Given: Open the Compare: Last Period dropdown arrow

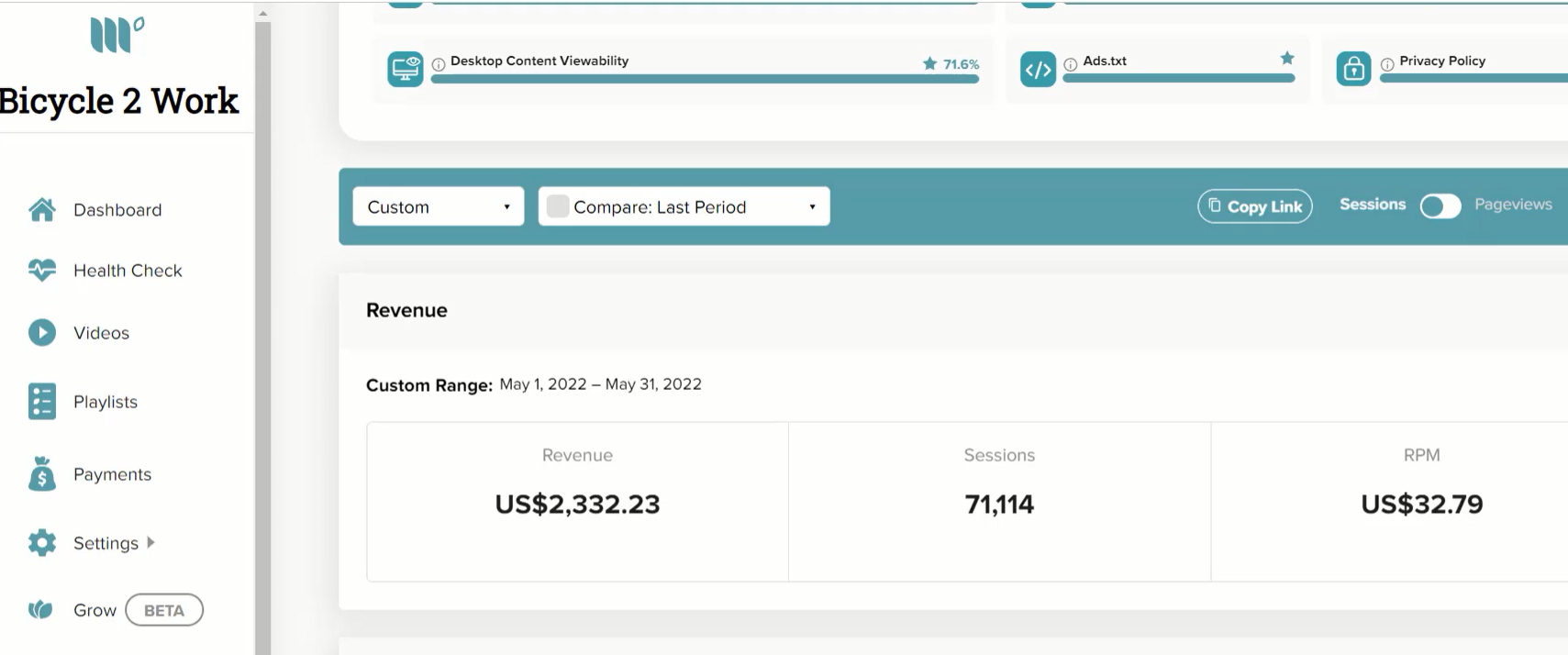Looking at the screenshot, I should pyautogui.click(x=812, y=207).
